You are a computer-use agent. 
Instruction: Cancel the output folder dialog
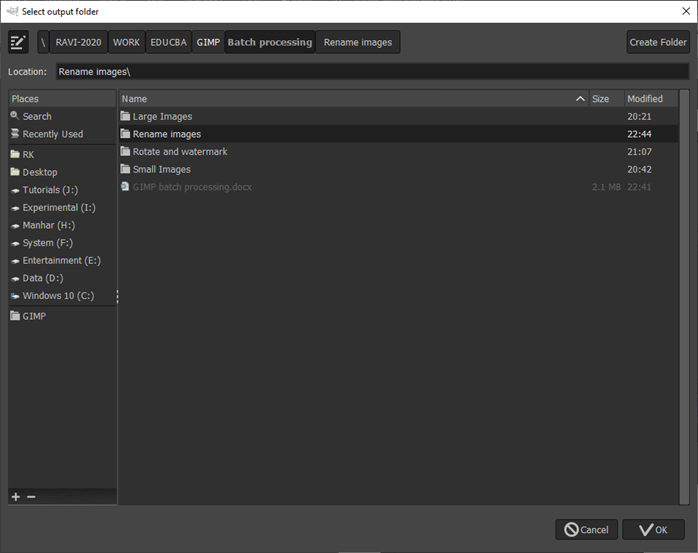[x=586, y=529]
